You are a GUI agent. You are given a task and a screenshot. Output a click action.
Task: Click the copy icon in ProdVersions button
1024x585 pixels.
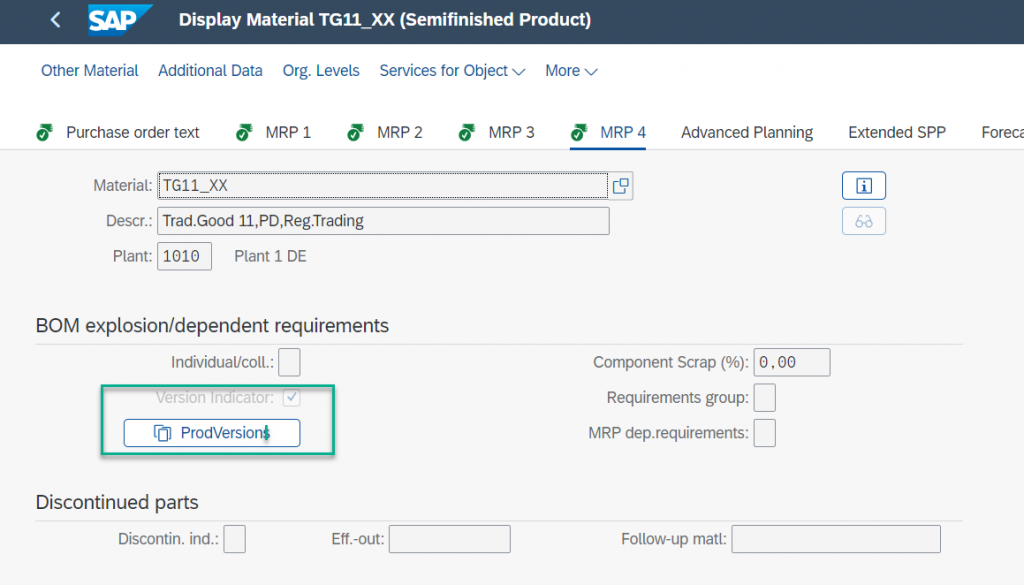tap(163, 433)
